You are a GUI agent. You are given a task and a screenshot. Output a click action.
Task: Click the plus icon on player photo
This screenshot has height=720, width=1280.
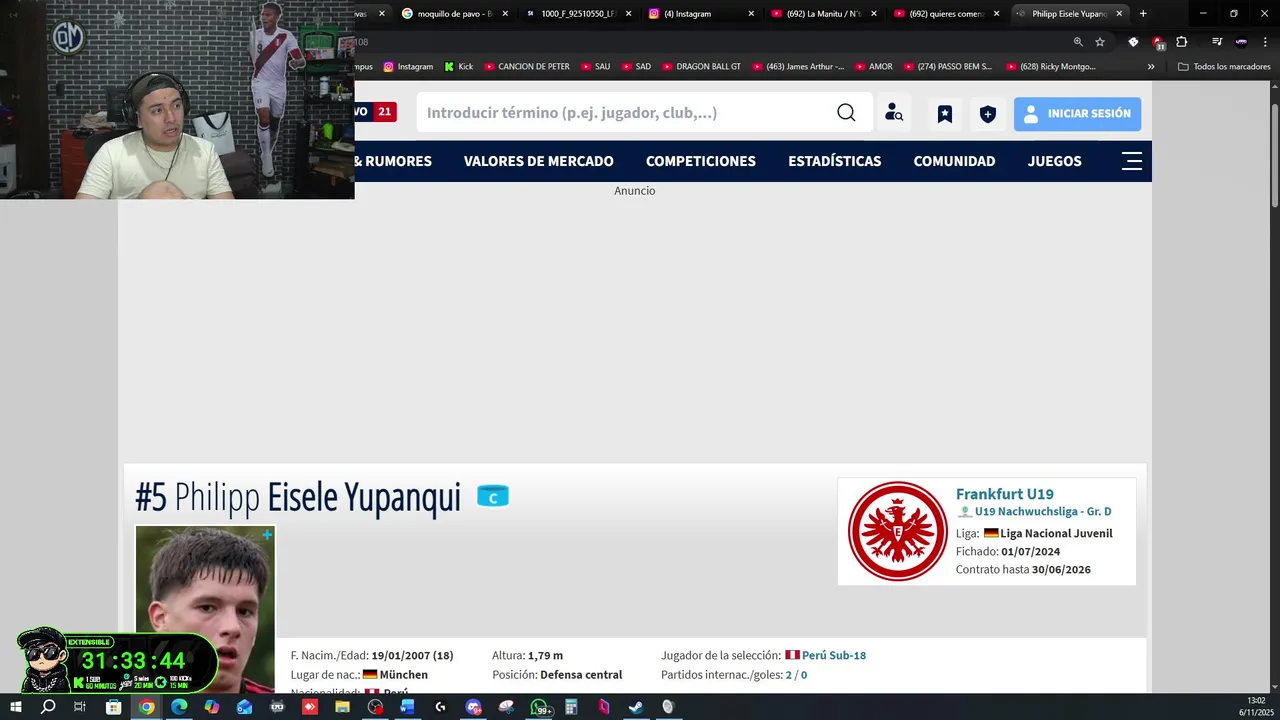[267, 535]
